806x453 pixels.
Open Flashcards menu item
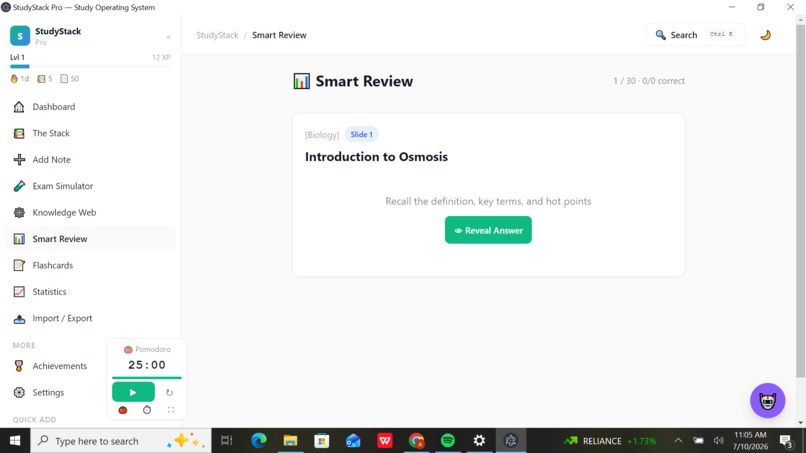90,265
